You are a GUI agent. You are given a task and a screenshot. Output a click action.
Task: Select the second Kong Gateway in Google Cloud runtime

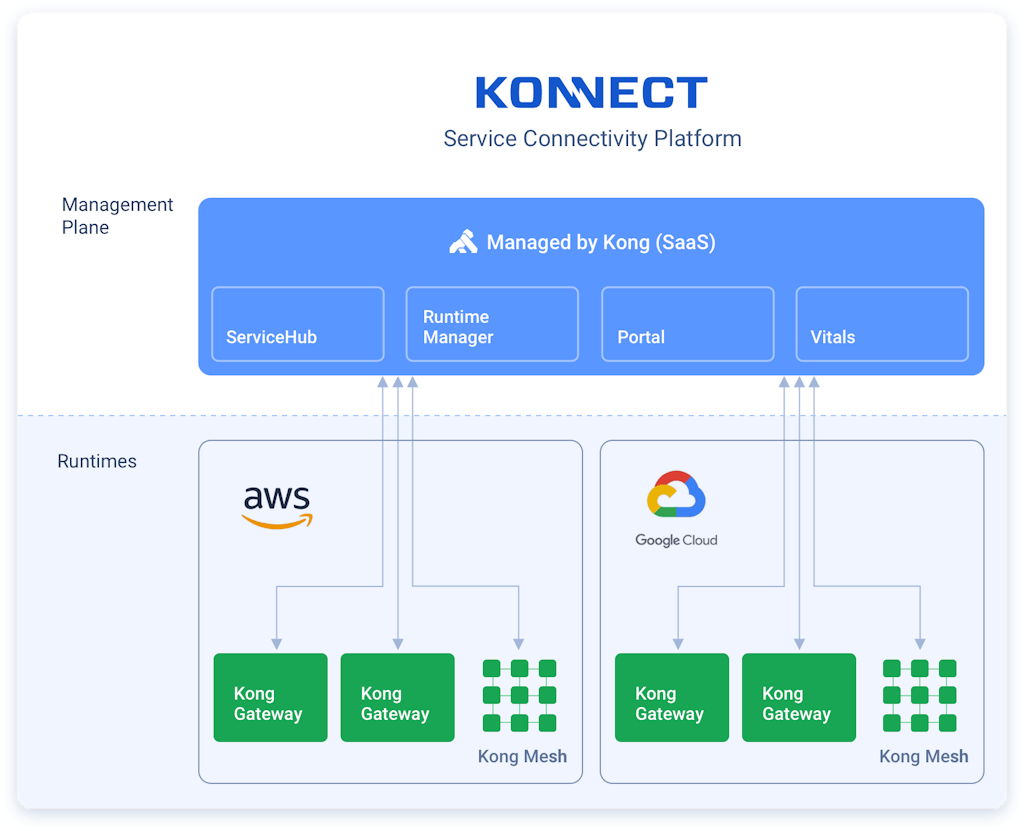(798, 698)
